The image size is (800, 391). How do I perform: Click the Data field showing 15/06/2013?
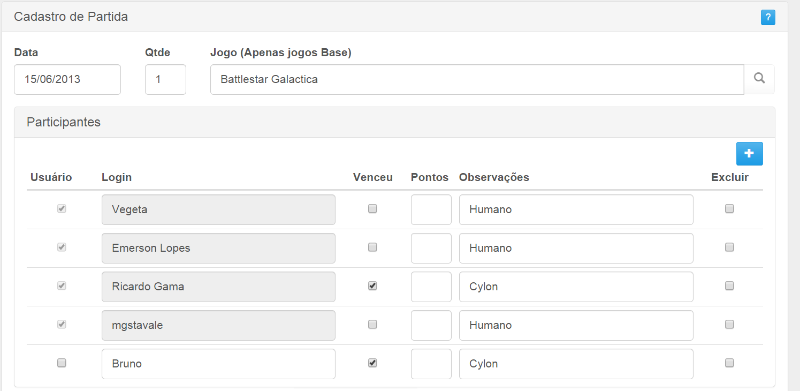(67, 79)
